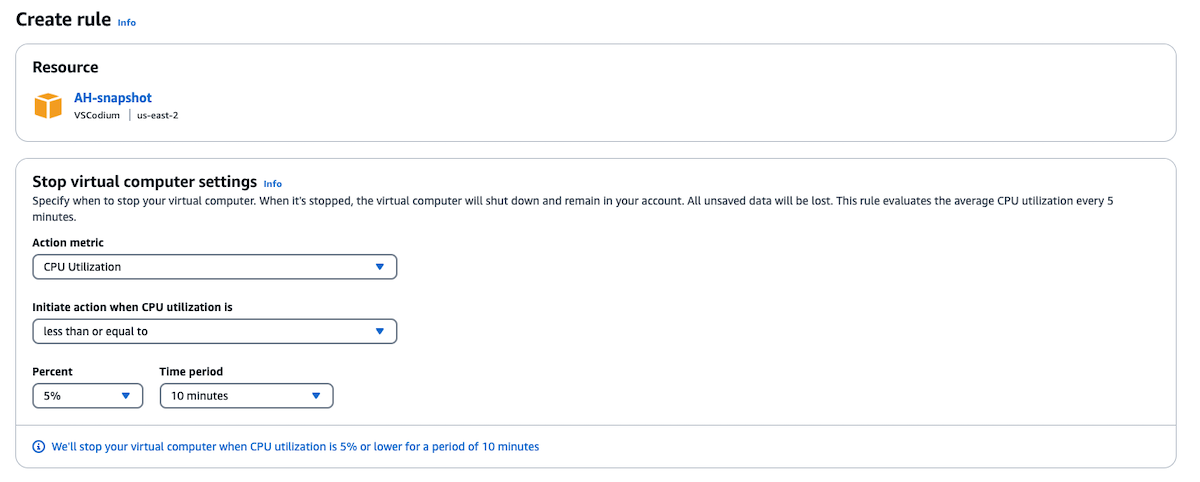The height and width of the screenshot is (482, 1200).
Task: Click the arrow on the 10 minutes selector
Action: point(315,396)
